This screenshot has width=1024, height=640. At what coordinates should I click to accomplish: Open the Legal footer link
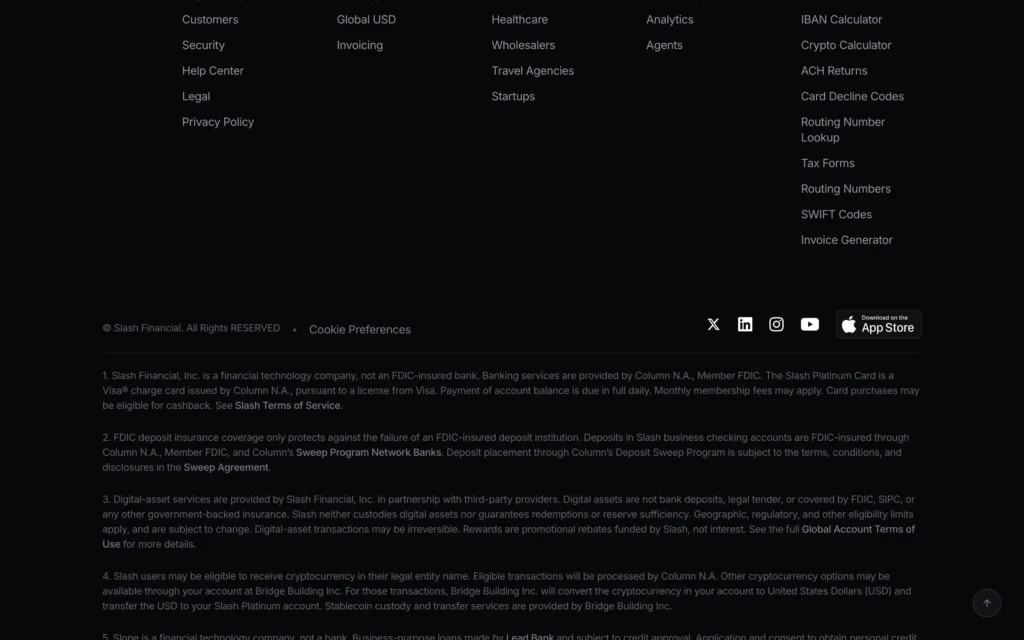[x=196, y=97]
